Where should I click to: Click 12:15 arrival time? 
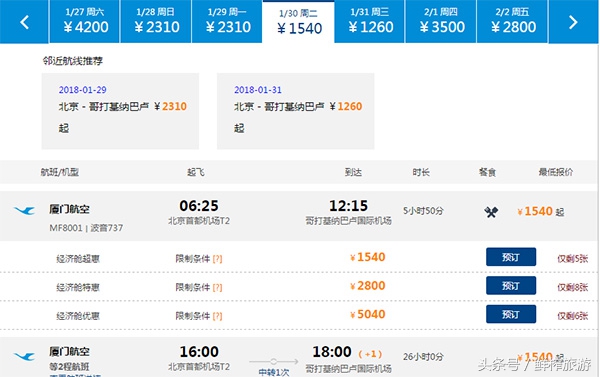[x=349, y=206]
